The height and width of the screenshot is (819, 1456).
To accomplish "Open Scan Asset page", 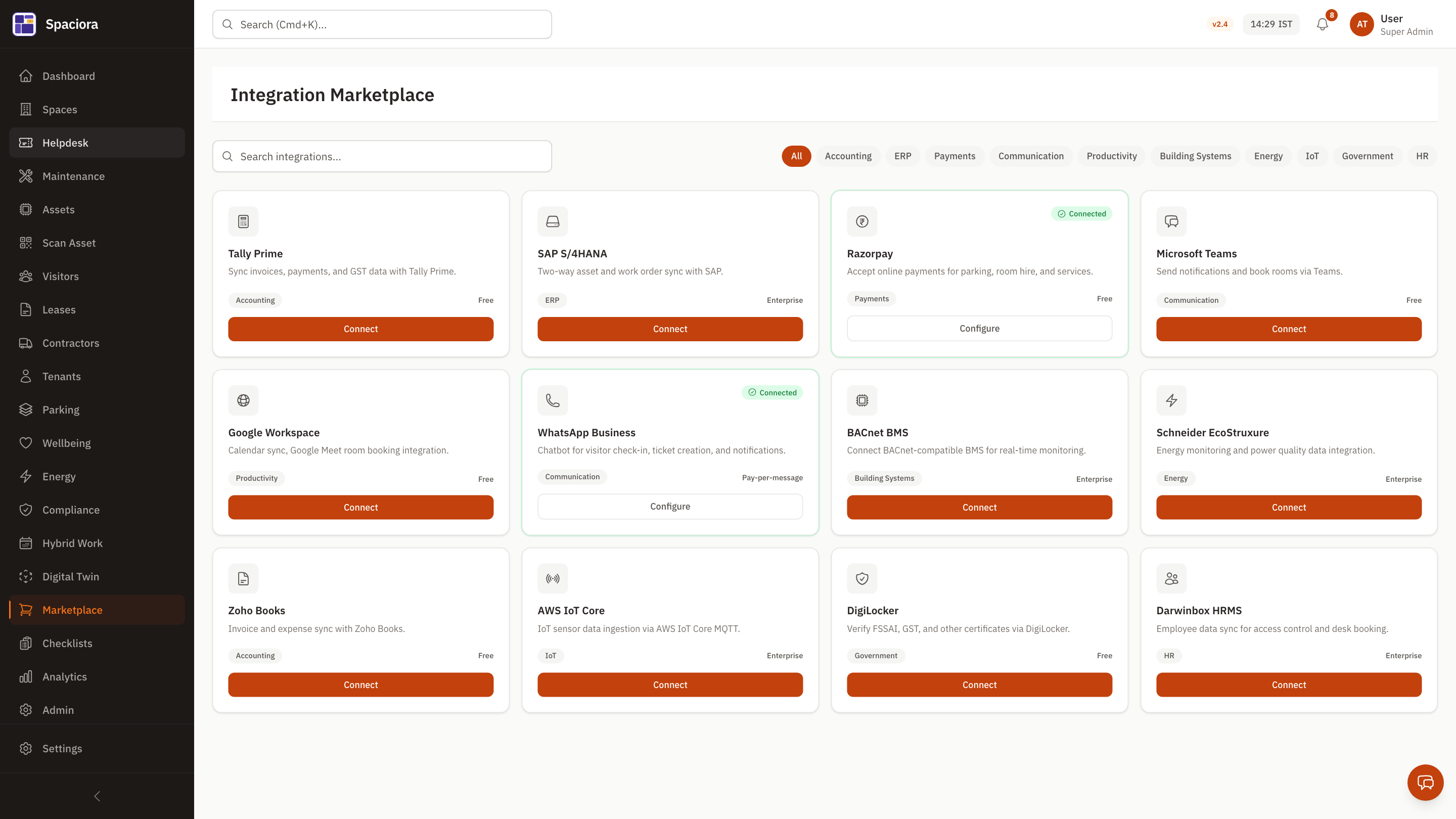I will (97, 243).
